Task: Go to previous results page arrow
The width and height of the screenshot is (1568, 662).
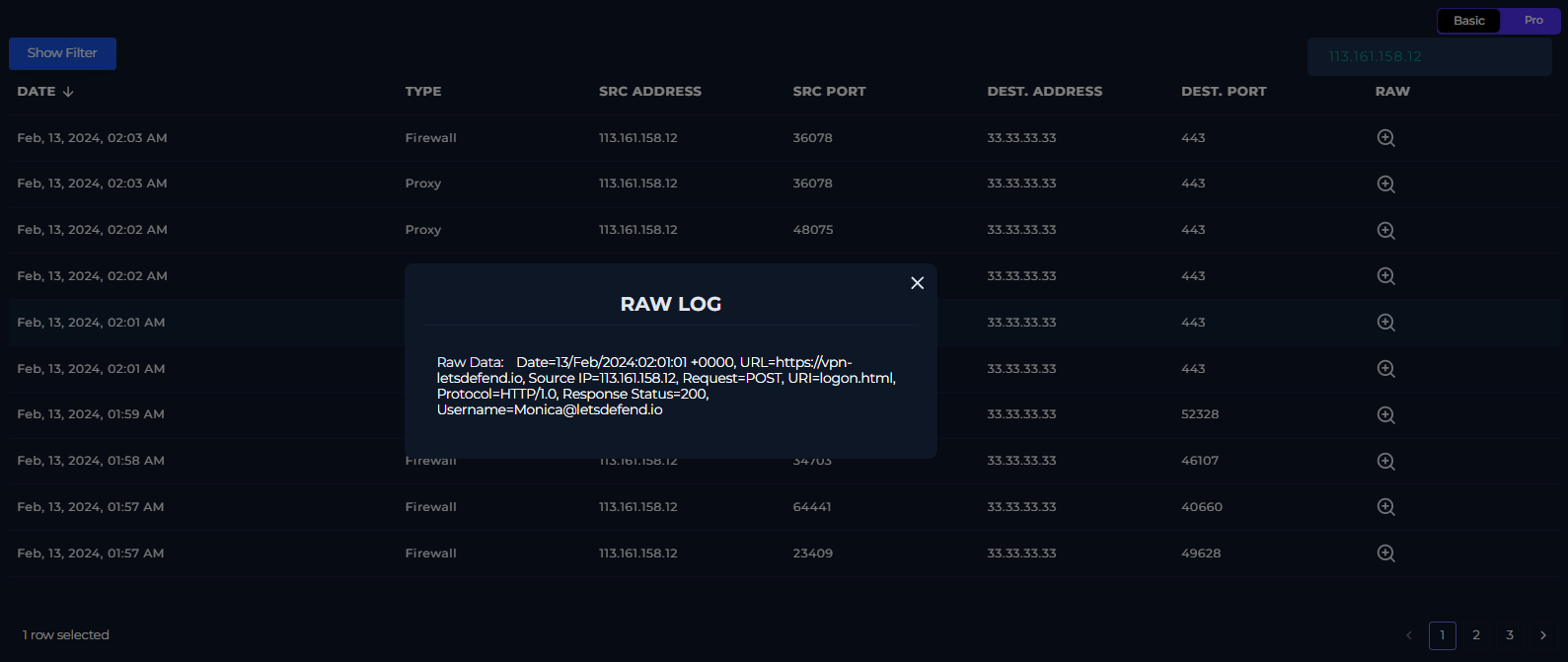Action: click(x=1409, y=635)
